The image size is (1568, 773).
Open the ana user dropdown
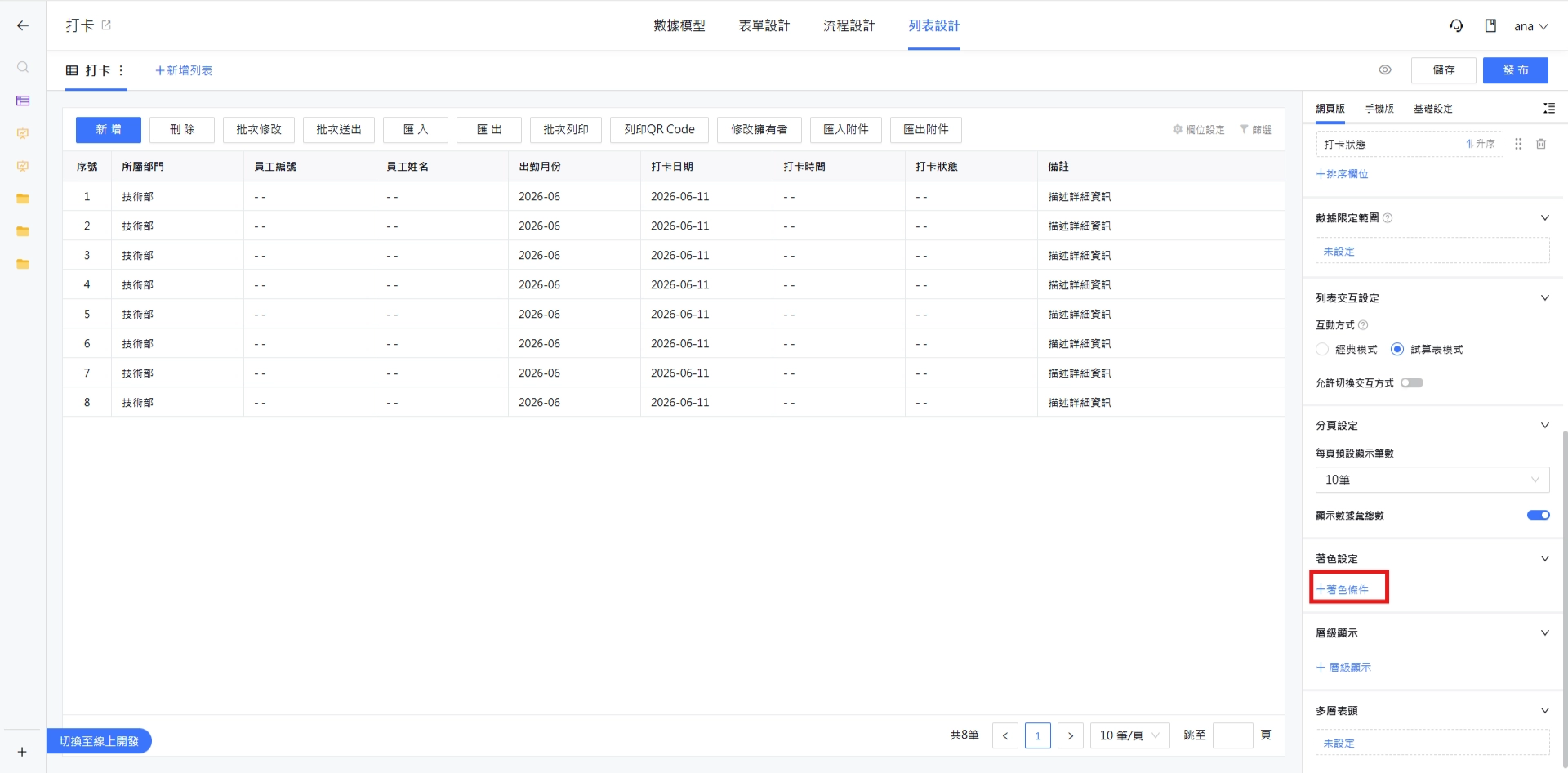click(1530, 26)
